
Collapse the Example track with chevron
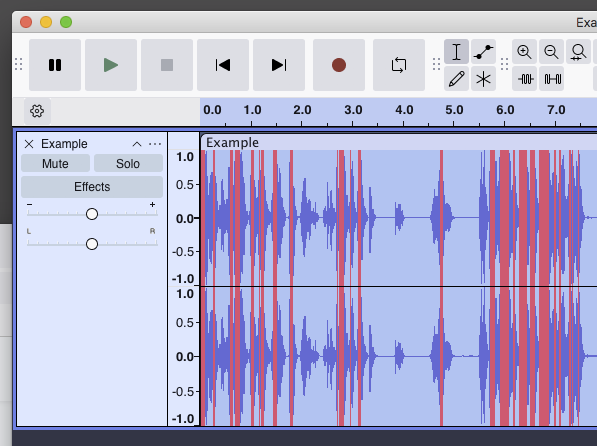(x=137, y=144)
